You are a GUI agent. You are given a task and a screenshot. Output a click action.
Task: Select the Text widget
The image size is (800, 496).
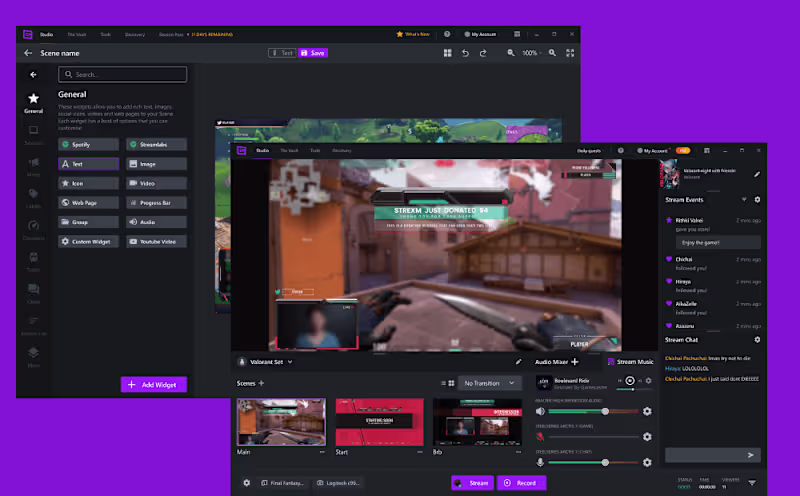89,164
